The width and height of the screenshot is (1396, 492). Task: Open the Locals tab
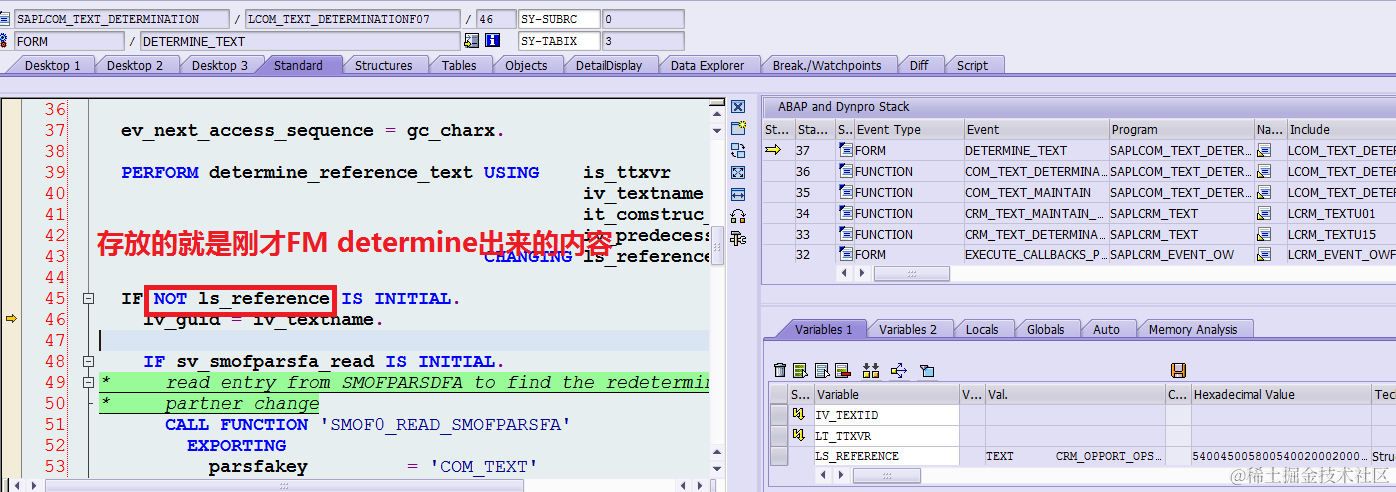pyautogui.click(x=982, y=329)
